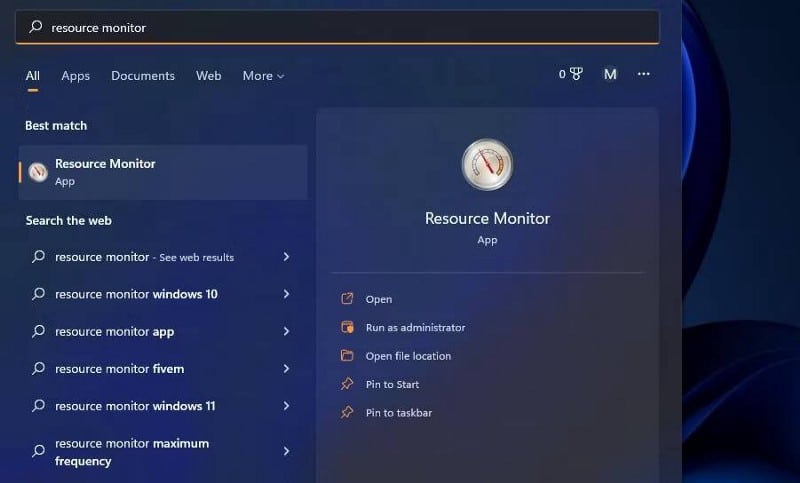Screen dimensions: 800x483
Task: Choose Run as administrator
Action: [x=415, y=327]
